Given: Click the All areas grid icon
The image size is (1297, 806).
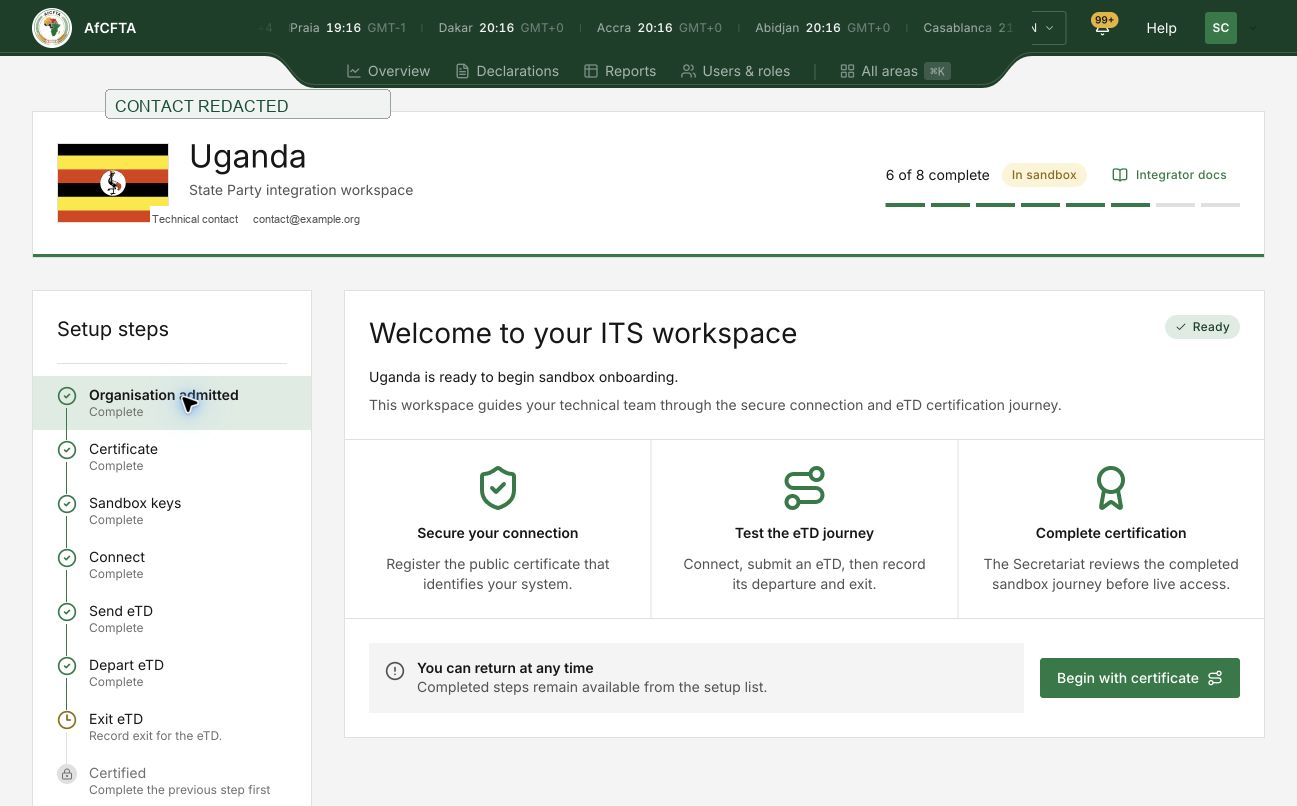Looking at the screenshot, I should [847, 71].
